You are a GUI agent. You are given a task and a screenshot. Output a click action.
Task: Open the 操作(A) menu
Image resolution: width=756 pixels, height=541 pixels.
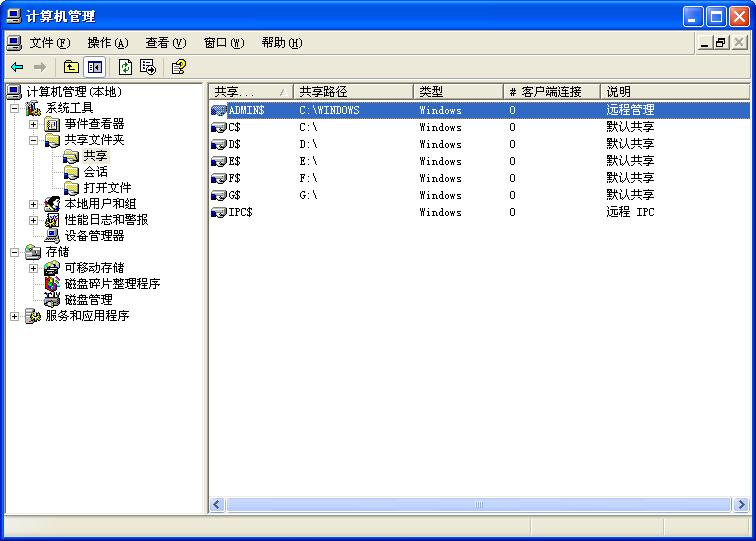click(x=108, y=43)
